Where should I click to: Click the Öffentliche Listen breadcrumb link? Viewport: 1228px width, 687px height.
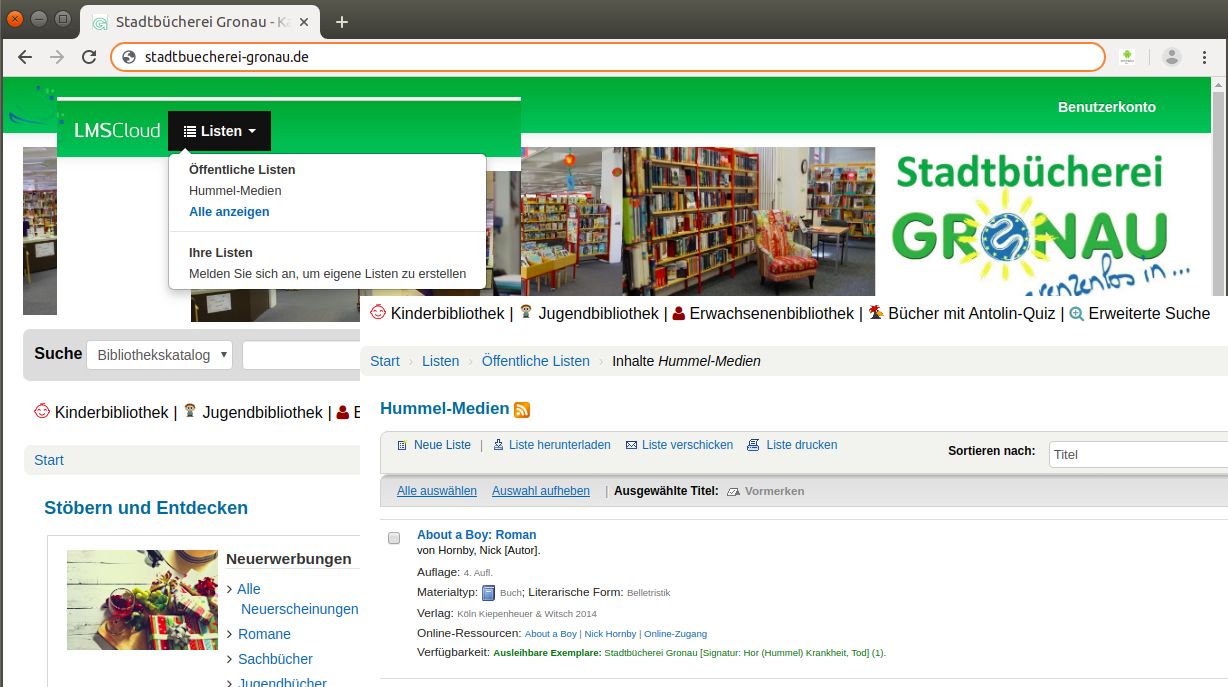(x=536, y=361)
